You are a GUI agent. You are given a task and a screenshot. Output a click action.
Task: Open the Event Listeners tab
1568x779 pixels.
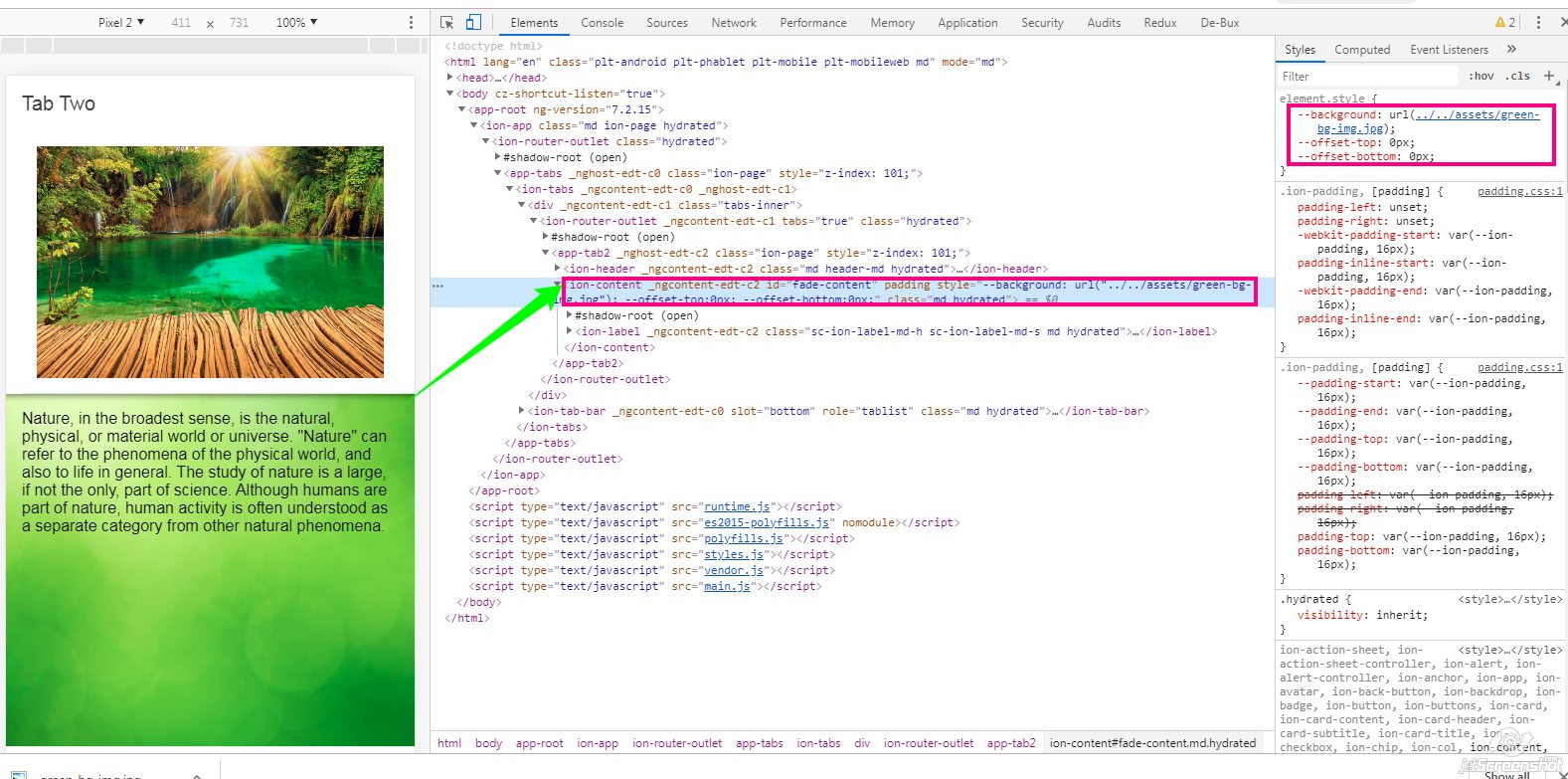[x=1449, y=49]
